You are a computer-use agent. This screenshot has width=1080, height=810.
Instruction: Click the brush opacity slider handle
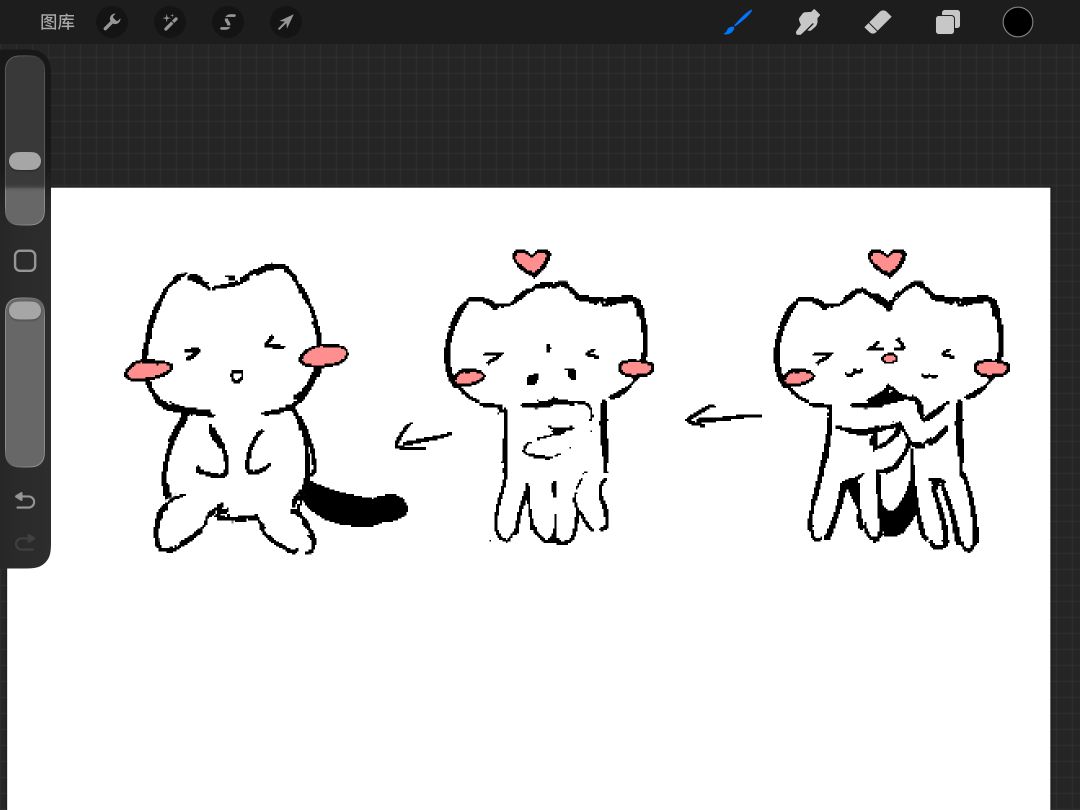[25, 310]
